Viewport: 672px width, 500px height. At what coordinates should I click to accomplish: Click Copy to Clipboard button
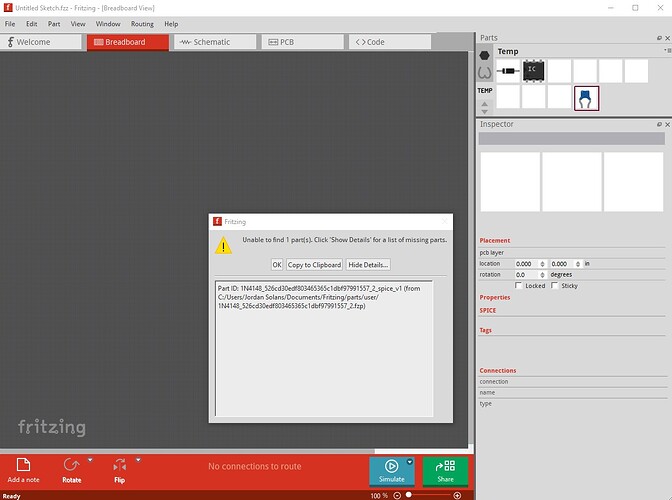point(314,265)
